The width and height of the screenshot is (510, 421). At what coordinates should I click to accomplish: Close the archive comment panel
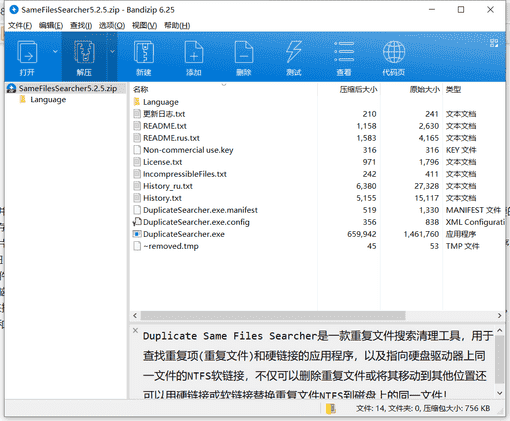[x=135, y=330]
